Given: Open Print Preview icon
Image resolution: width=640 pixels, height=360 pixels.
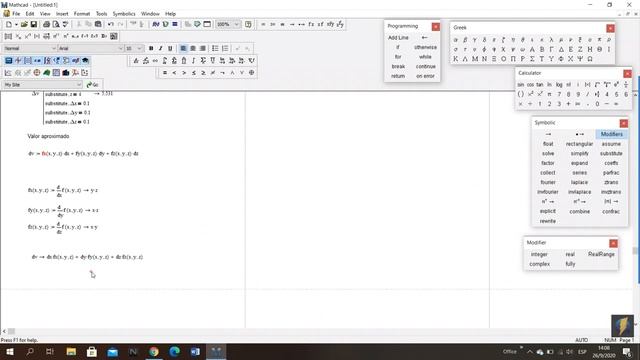Looking at the screenshot, I should 56,24.
